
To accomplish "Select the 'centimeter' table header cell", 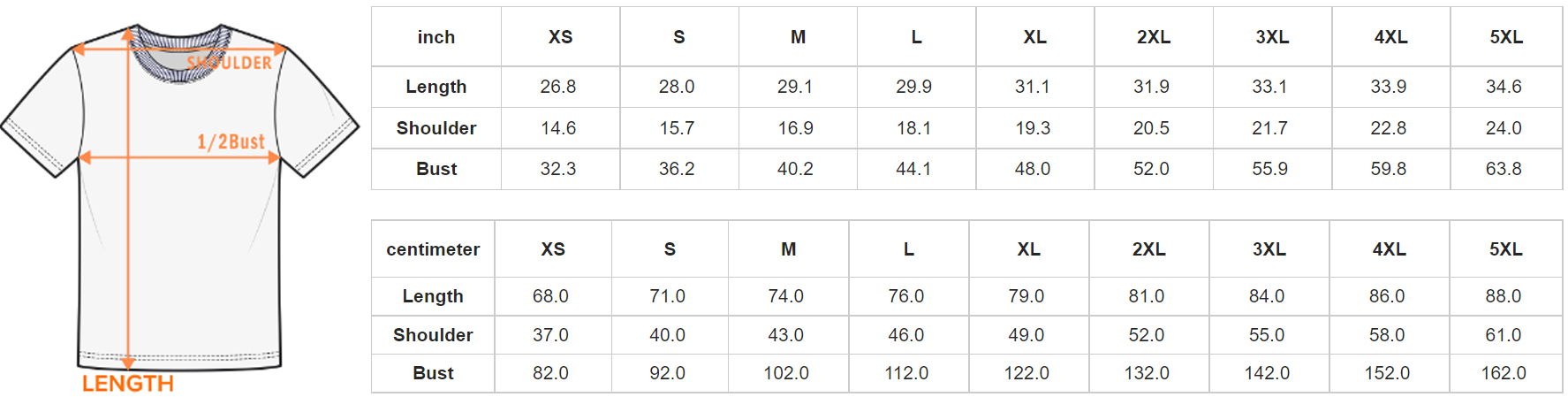I will (x=433, y=249).
